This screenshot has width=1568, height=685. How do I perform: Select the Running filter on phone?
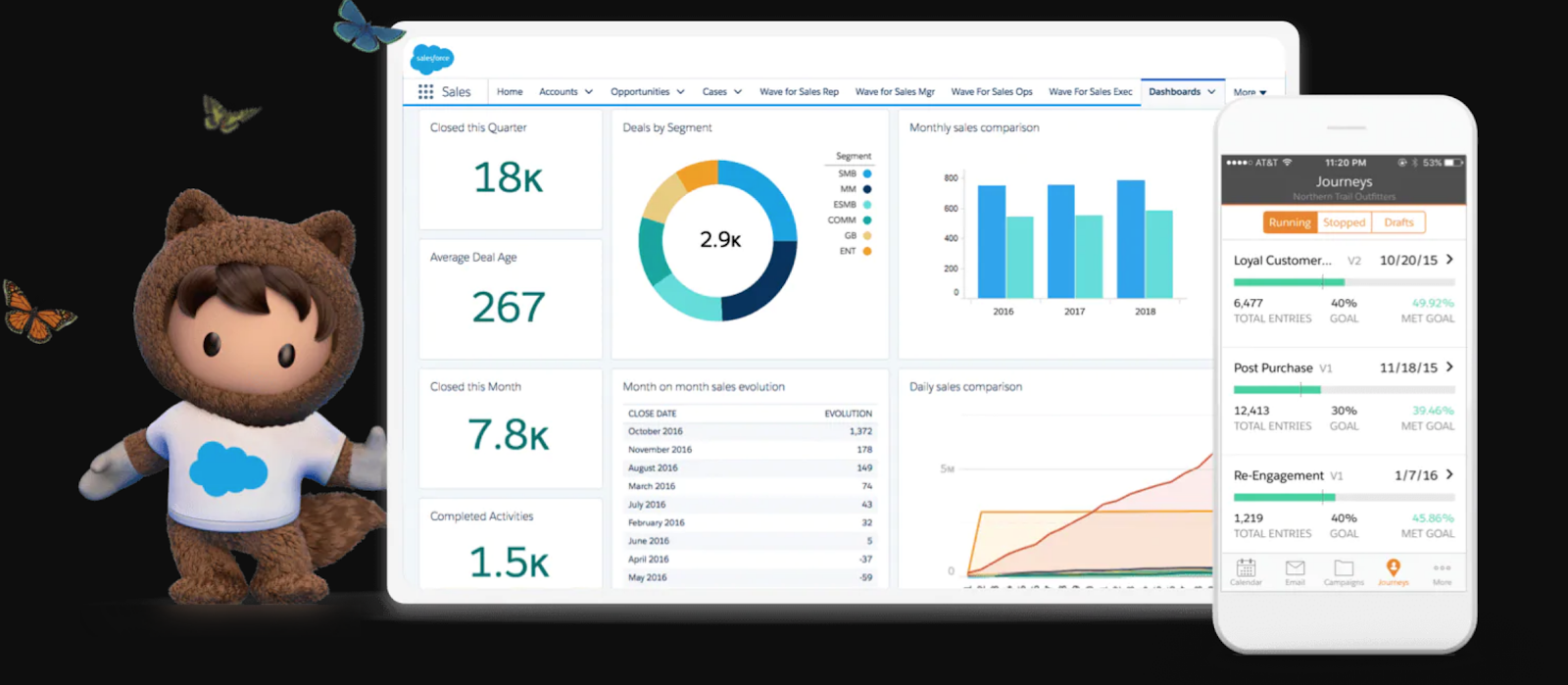[x=1290, y=222]
